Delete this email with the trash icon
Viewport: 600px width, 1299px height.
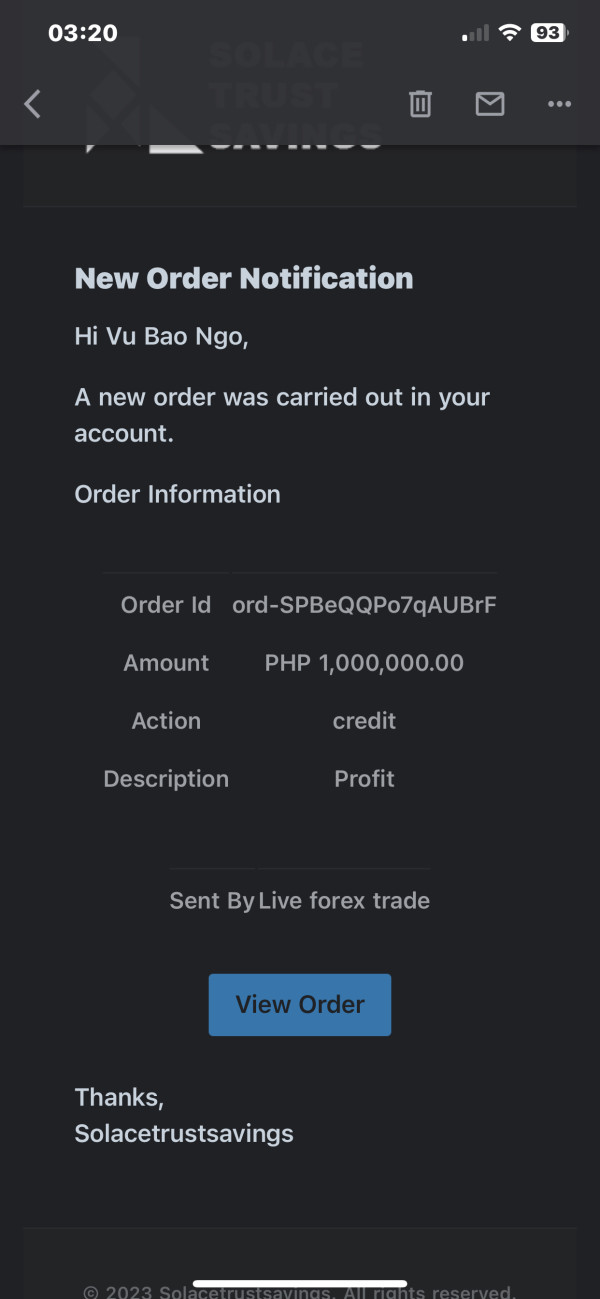coord(420,104)
